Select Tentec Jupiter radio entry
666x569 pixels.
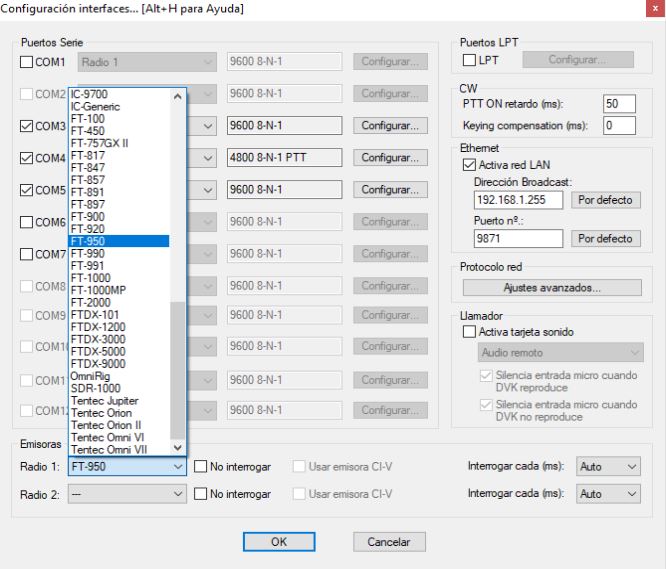[x=119, y=401]
